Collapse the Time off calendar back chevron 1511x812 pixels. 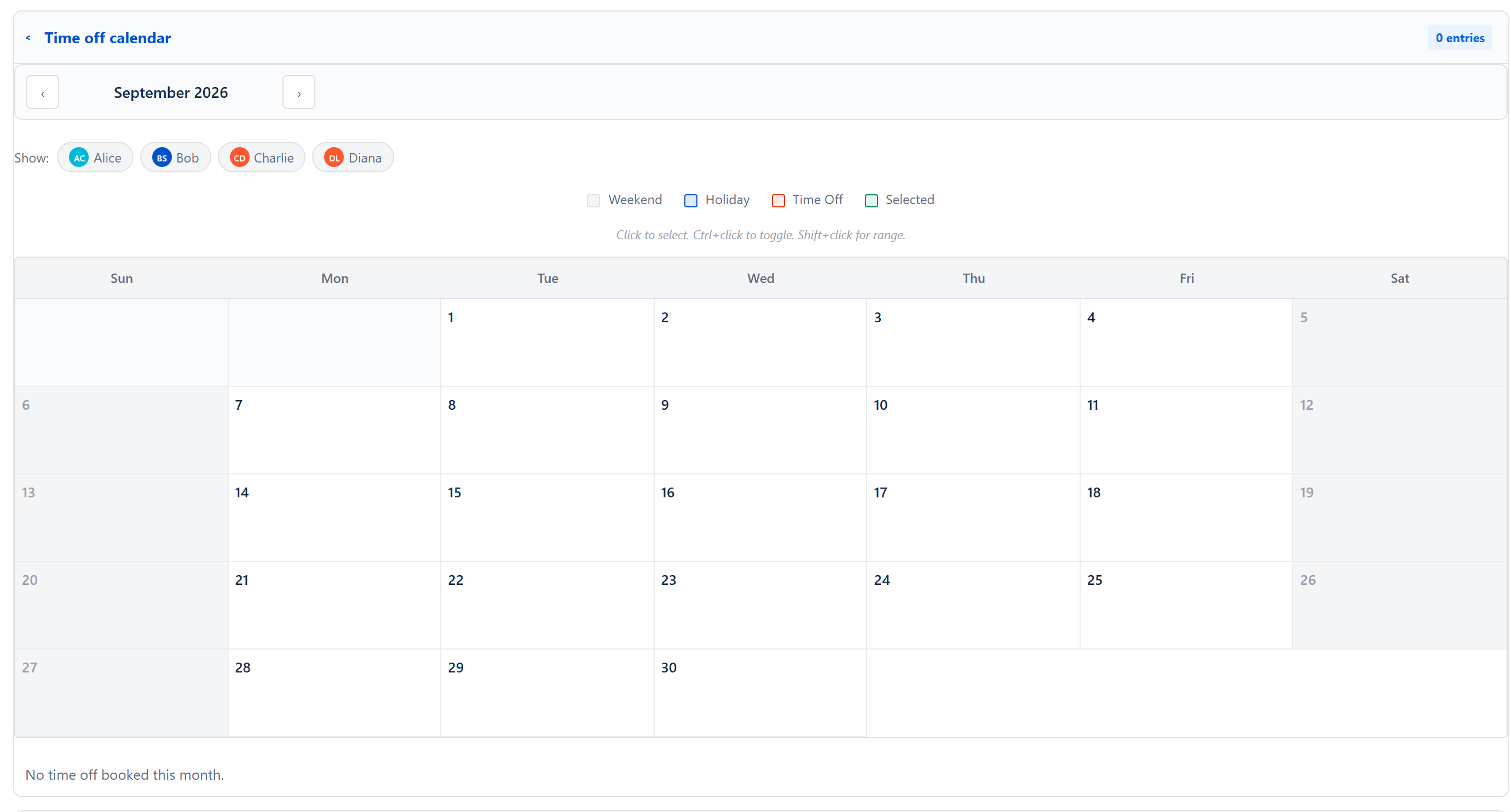(x=27, y=38)
